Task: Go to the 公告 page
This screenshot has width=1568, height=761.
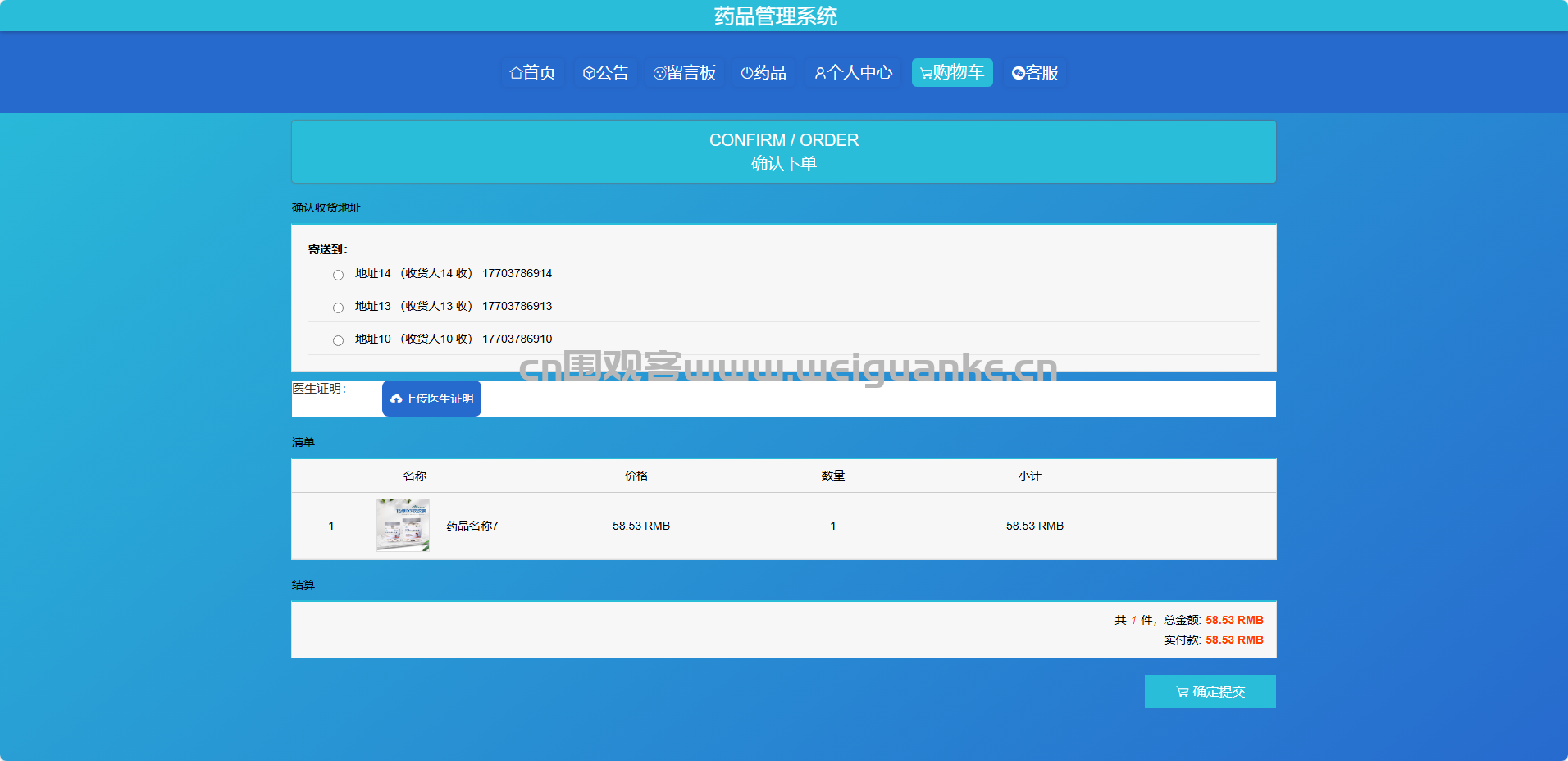Action: [x=606, y=73]
